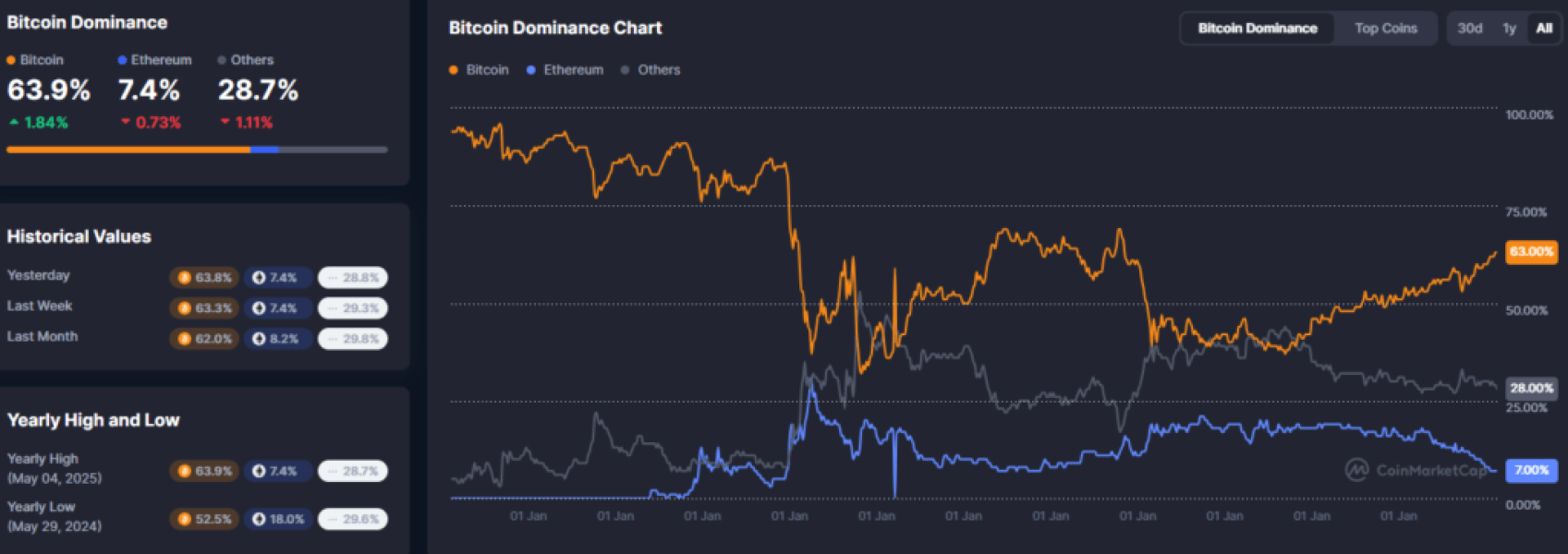This screenshot has height=554, width=1568.
Task: Click the Yearly Low May 29, 2024 label
Action: coord(55,516)
